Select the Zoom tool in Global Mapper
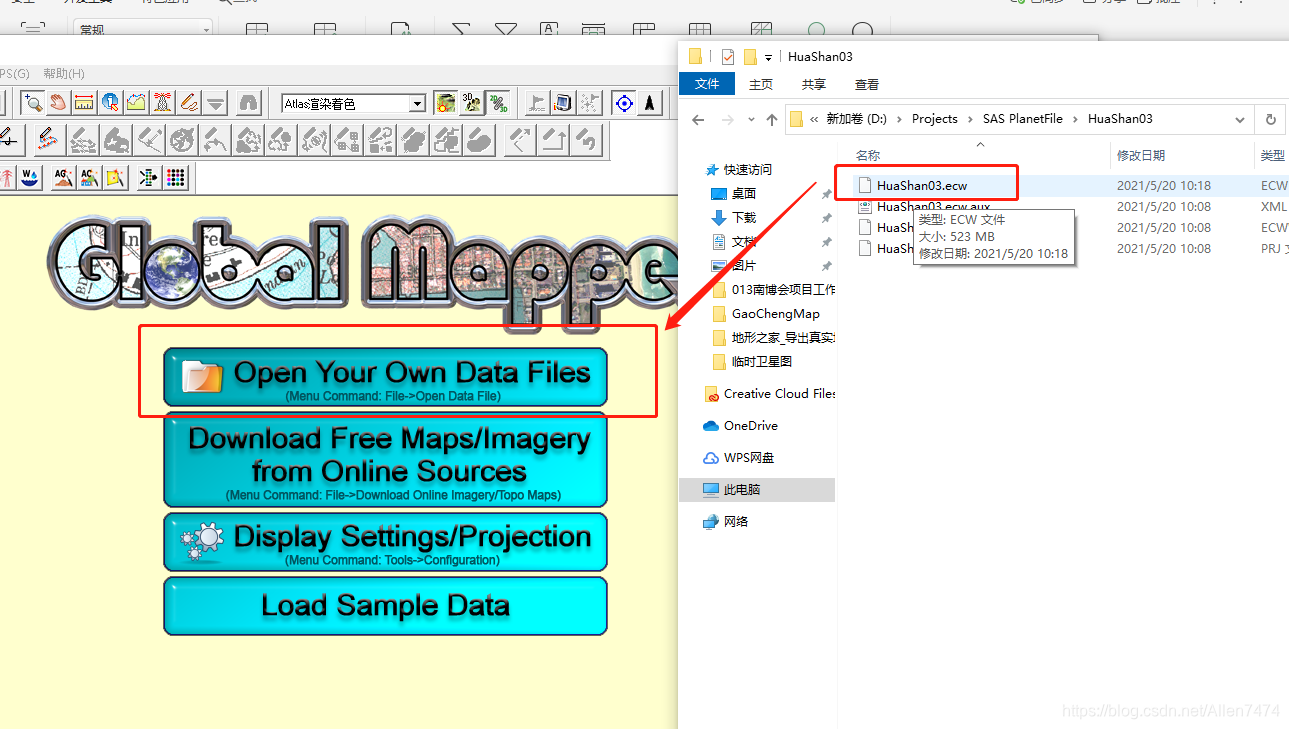 click(33, 103)
